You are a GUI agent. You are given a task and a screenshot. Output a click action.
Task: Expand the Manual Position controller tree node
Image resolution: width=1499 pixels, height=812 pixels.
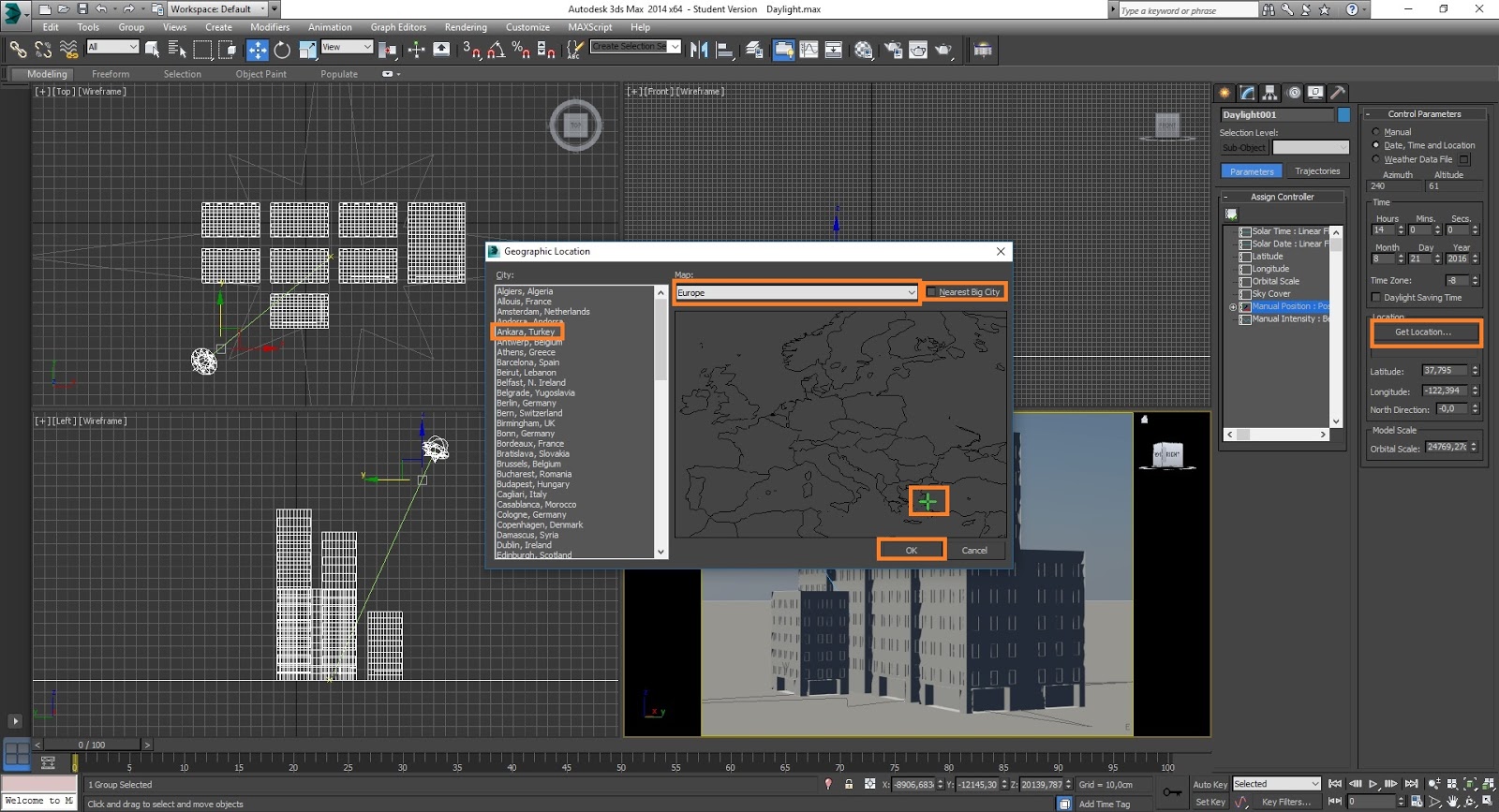coord(1233,307)
